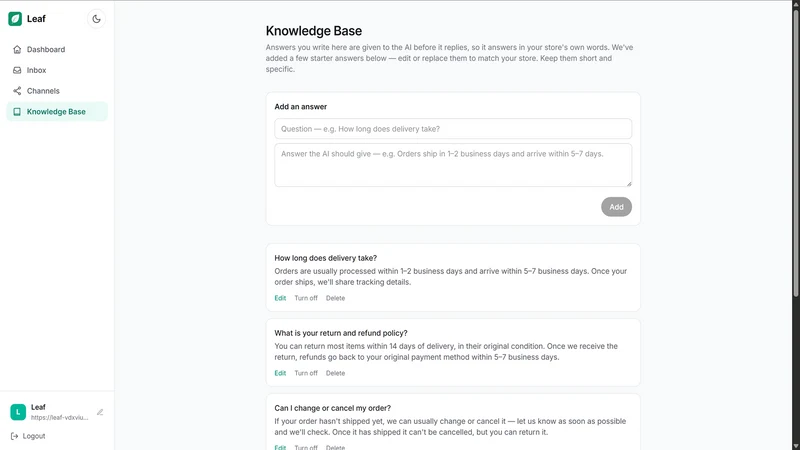
Task: Open the Dashboard page
Action: tap(57, 49)
